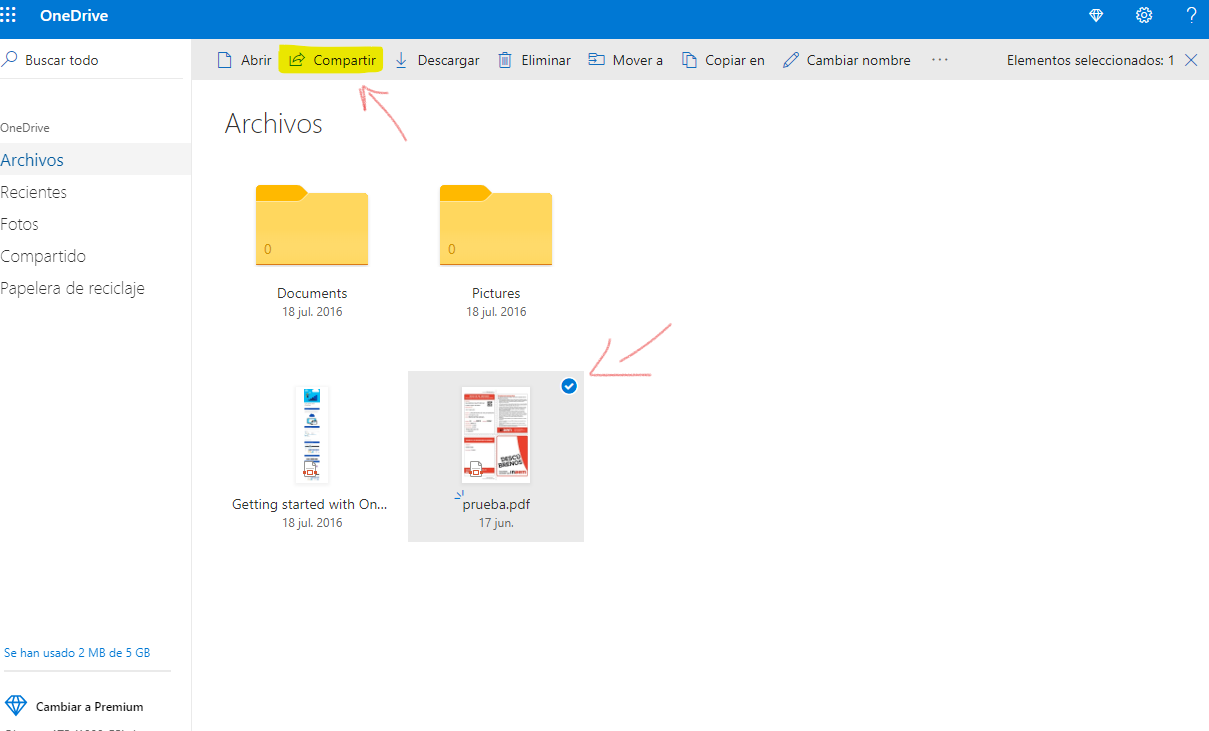Click the Mover a button
The width and height of the screenshot is (1209, 731).
coord(625,60)
